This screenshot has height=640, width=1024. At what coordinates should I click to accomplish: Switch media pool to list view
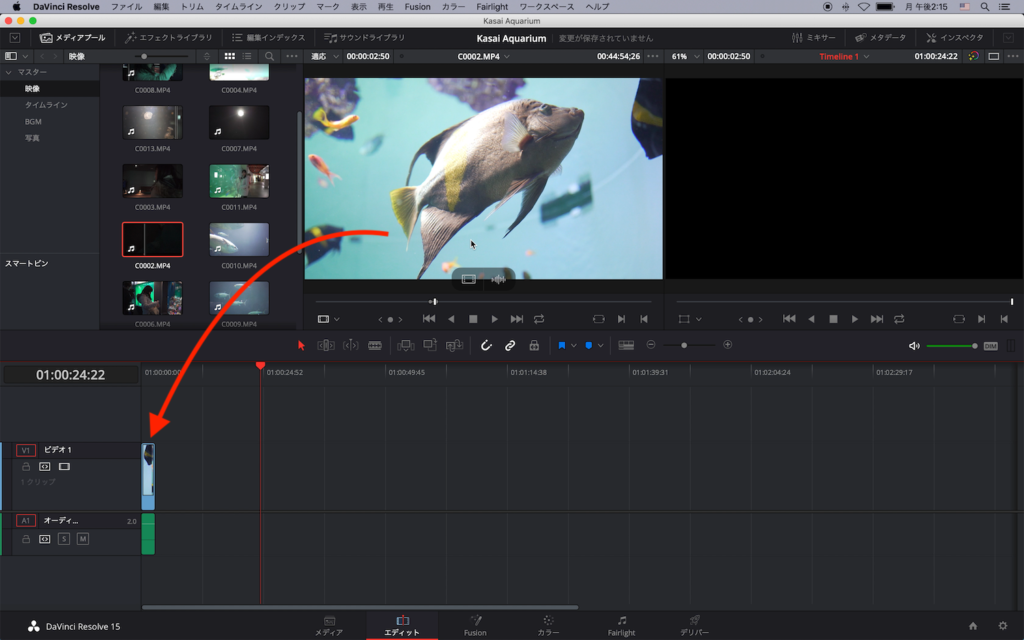coord(247,56)
